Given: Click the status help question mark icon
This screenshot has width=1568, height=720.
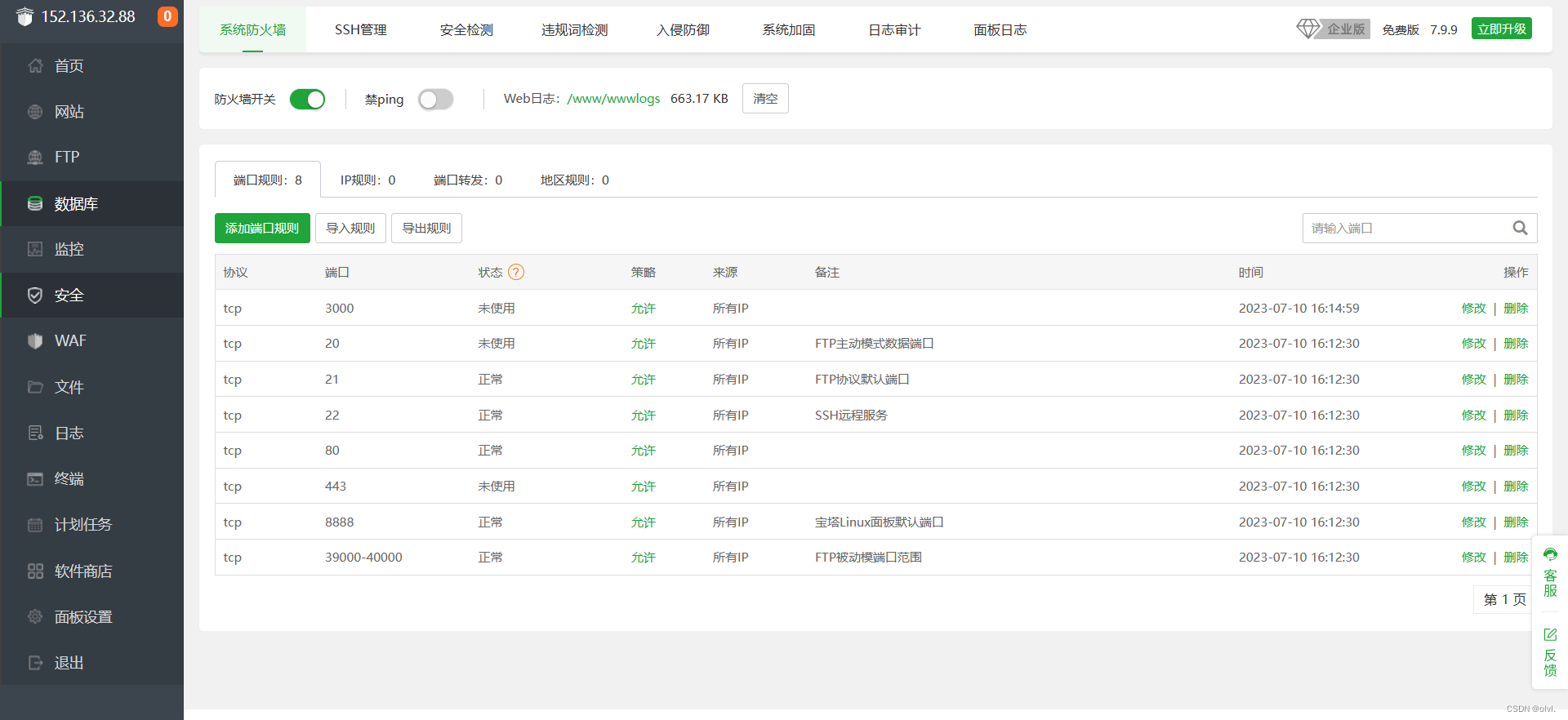Looking at the screenshot, I should 516,272.
